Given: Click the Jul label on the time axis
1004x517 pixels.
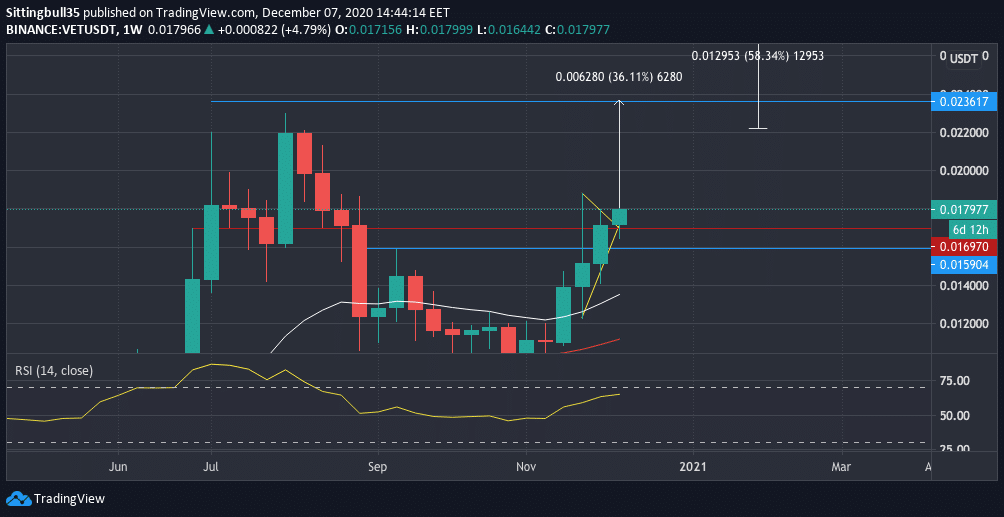Looking at the screenshot, I should [211, 466].
